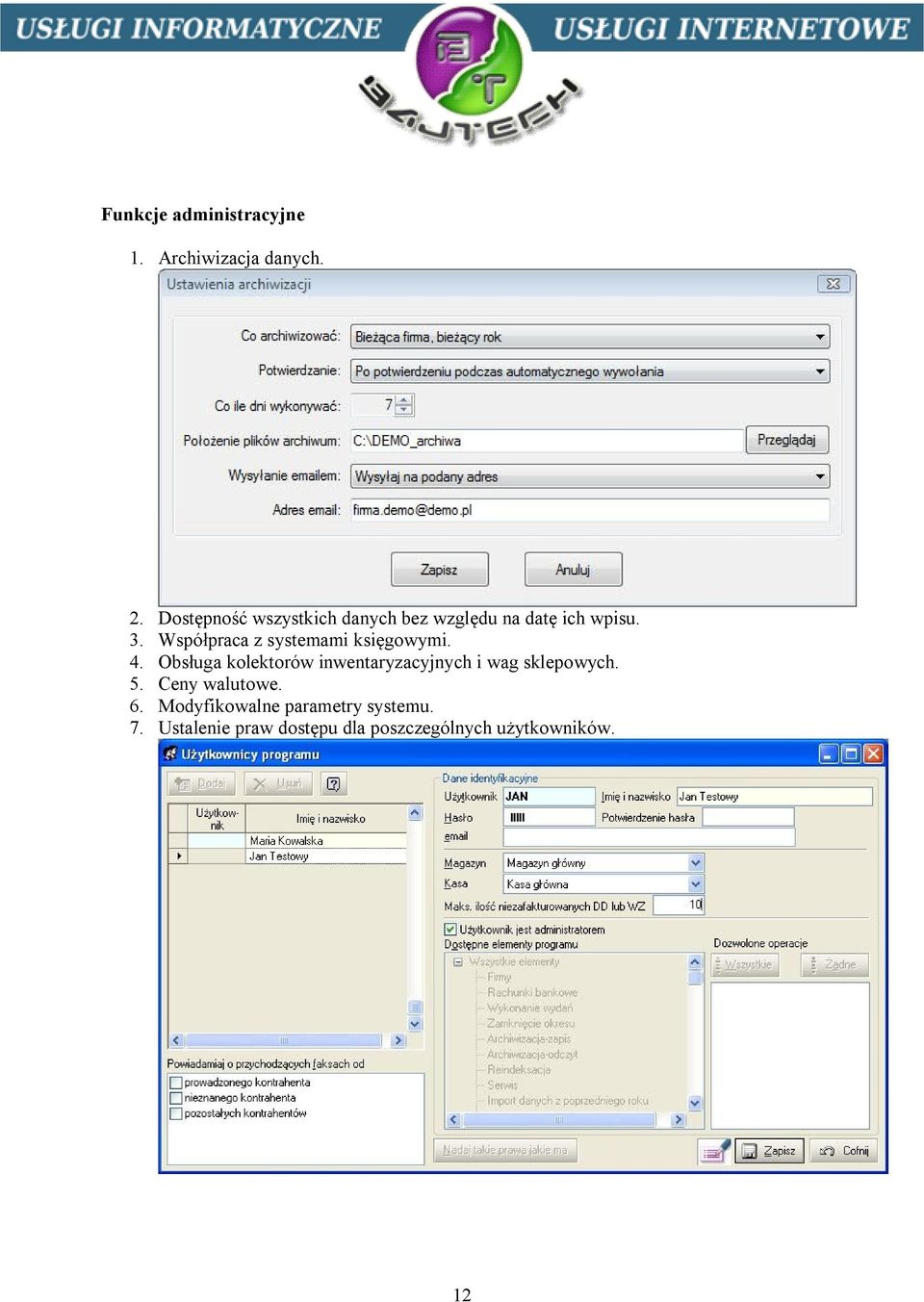This screenshot has height=1302, width=924.
Task: Click the Przeglądaj button
Action: 786,440
